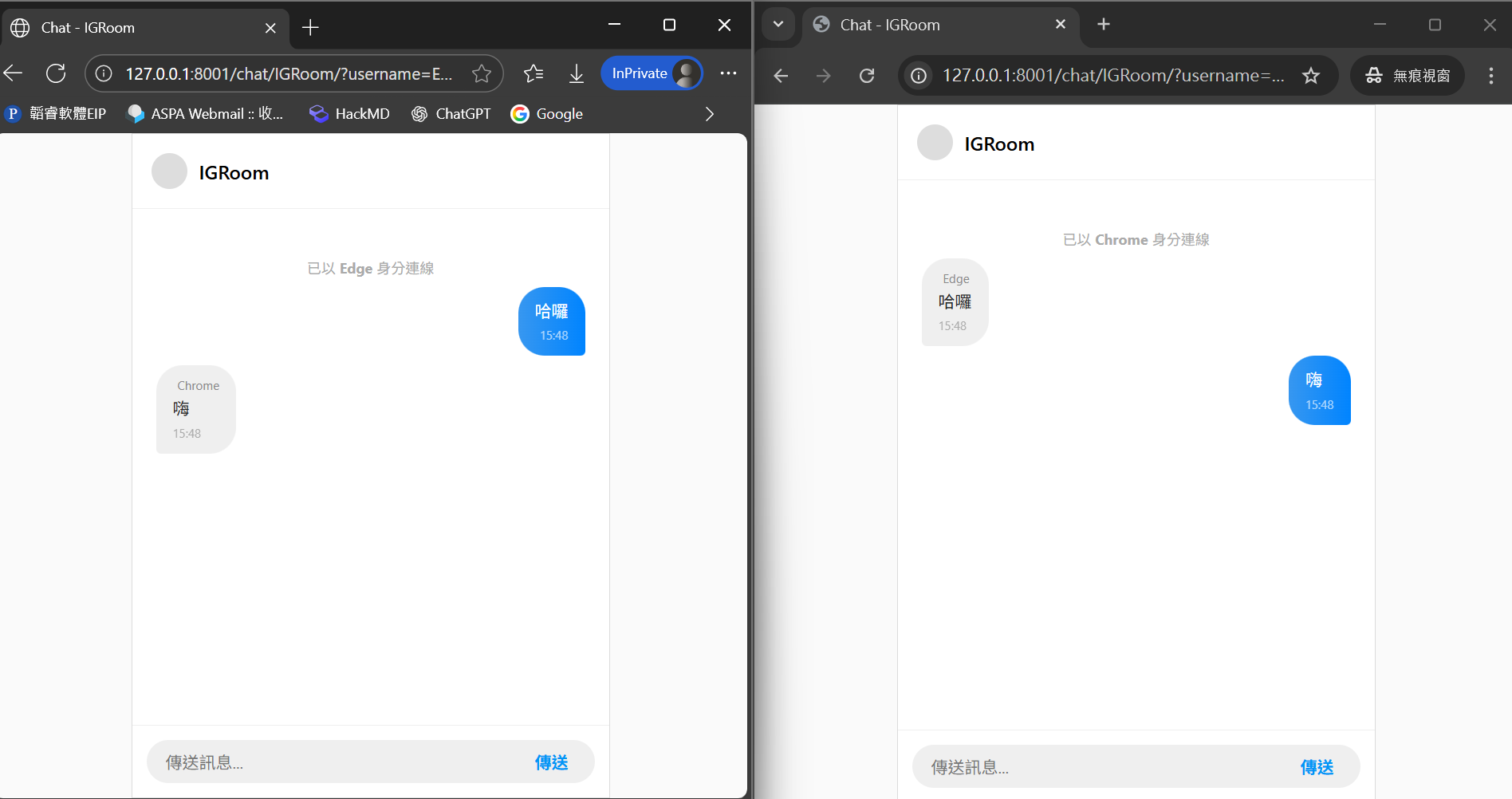This screenshot has width=1512, height=799.
Task: Open Chrome tab search dropdown
Action: tap(778, 25)
